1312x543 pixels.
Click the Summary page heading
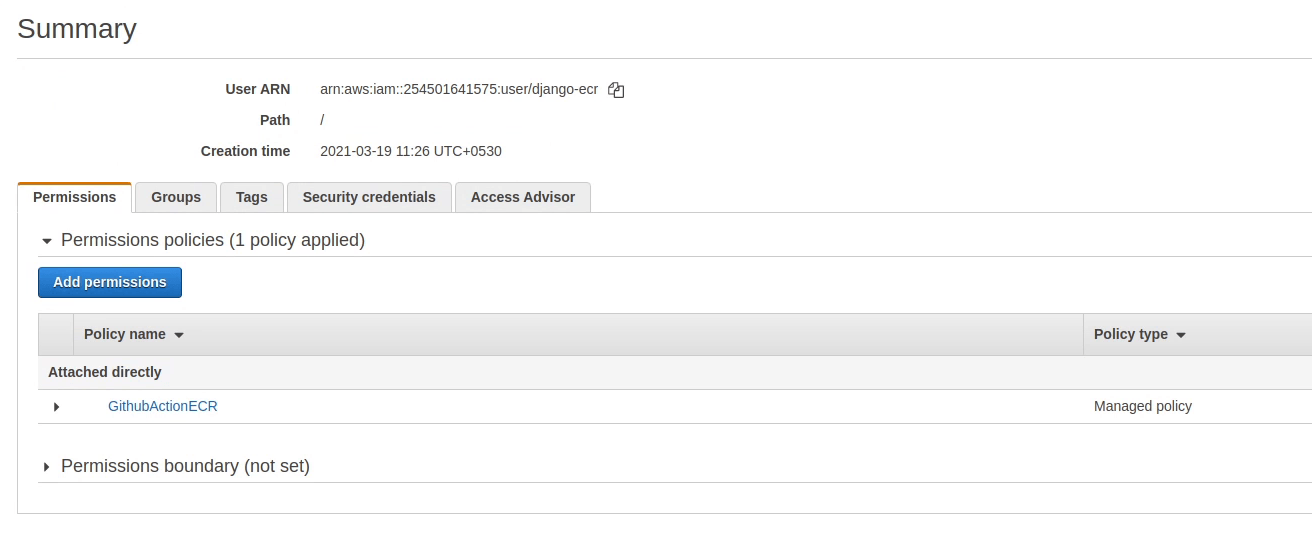click(x=77, y=29)
